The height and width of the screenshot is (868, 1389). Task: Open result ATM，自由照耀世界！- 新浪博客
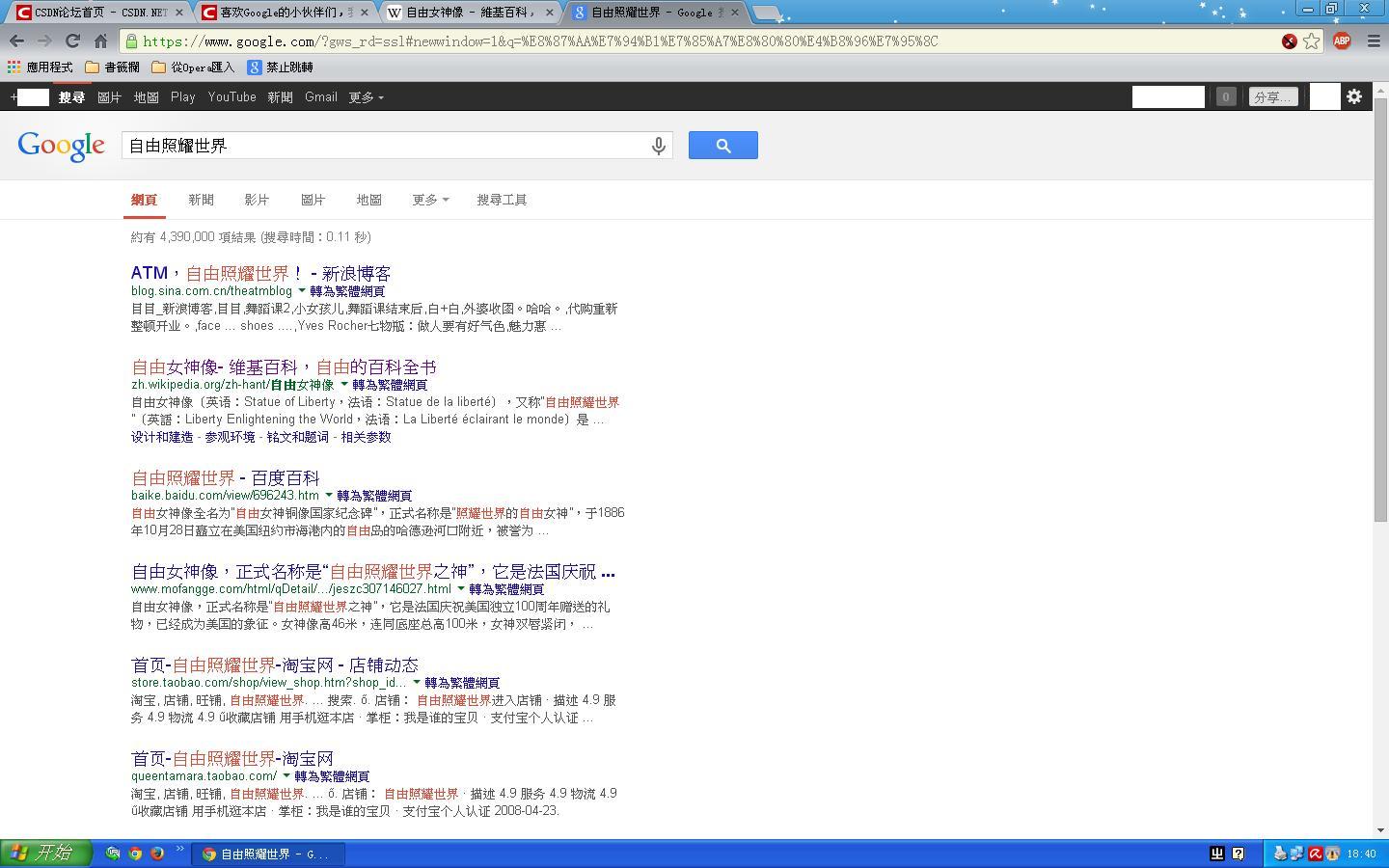[x=260, y=273]
